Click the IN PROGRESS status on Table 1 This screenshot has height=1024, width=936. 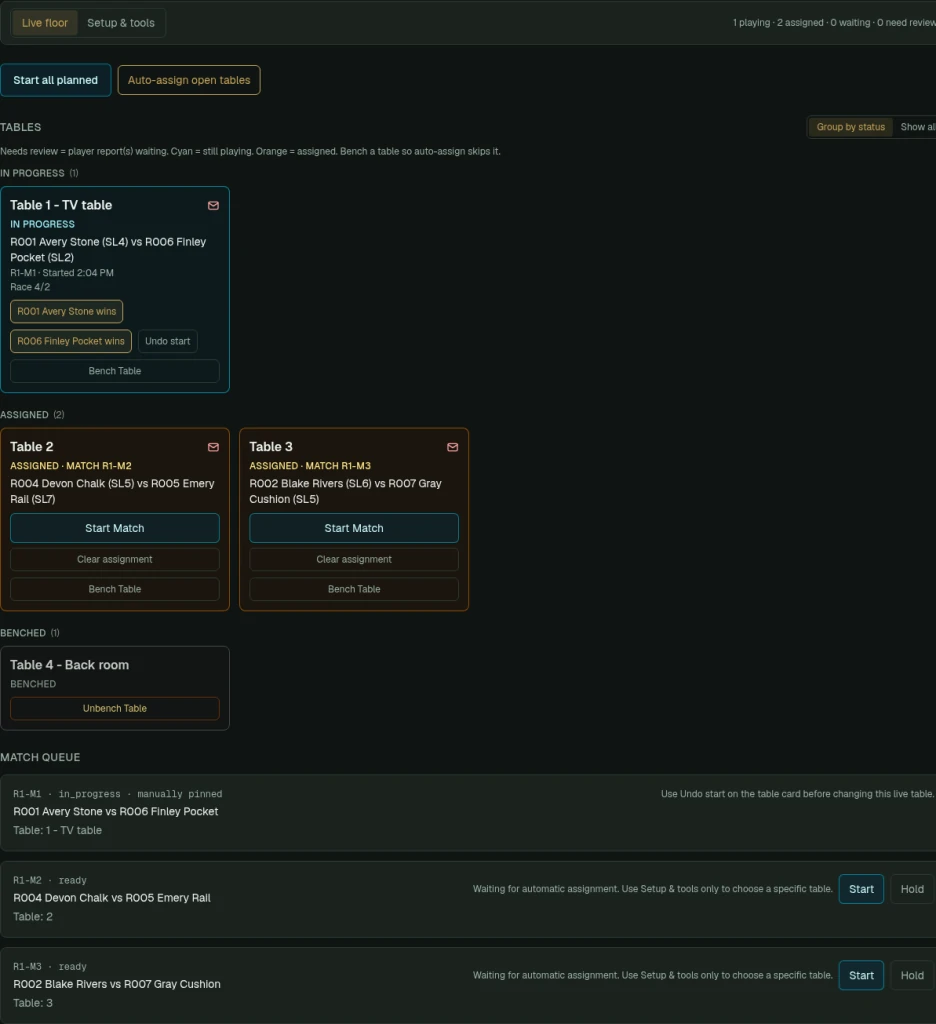click(x=42, y=224)
